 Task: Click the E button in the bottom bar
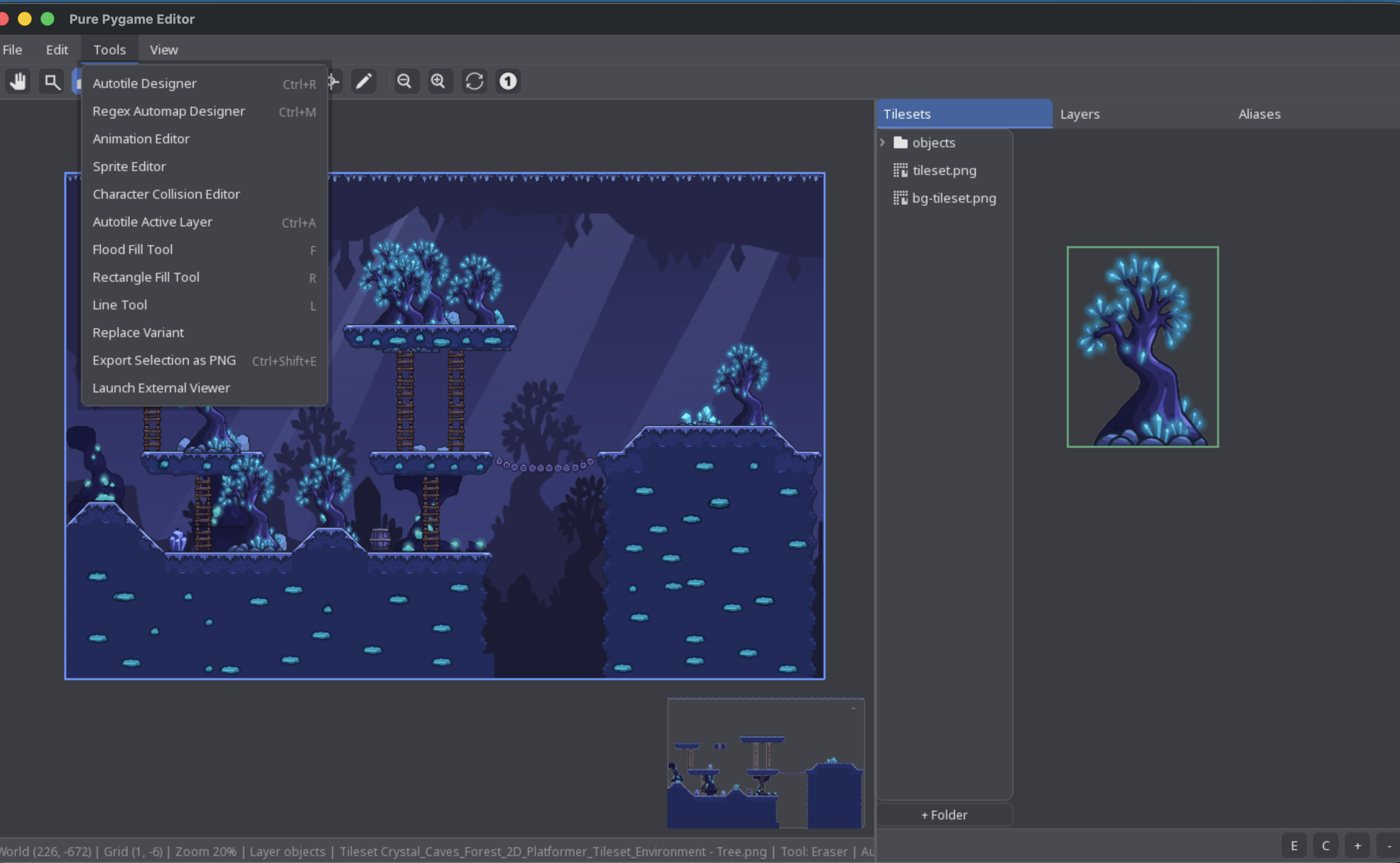[x=1294, y=845]
